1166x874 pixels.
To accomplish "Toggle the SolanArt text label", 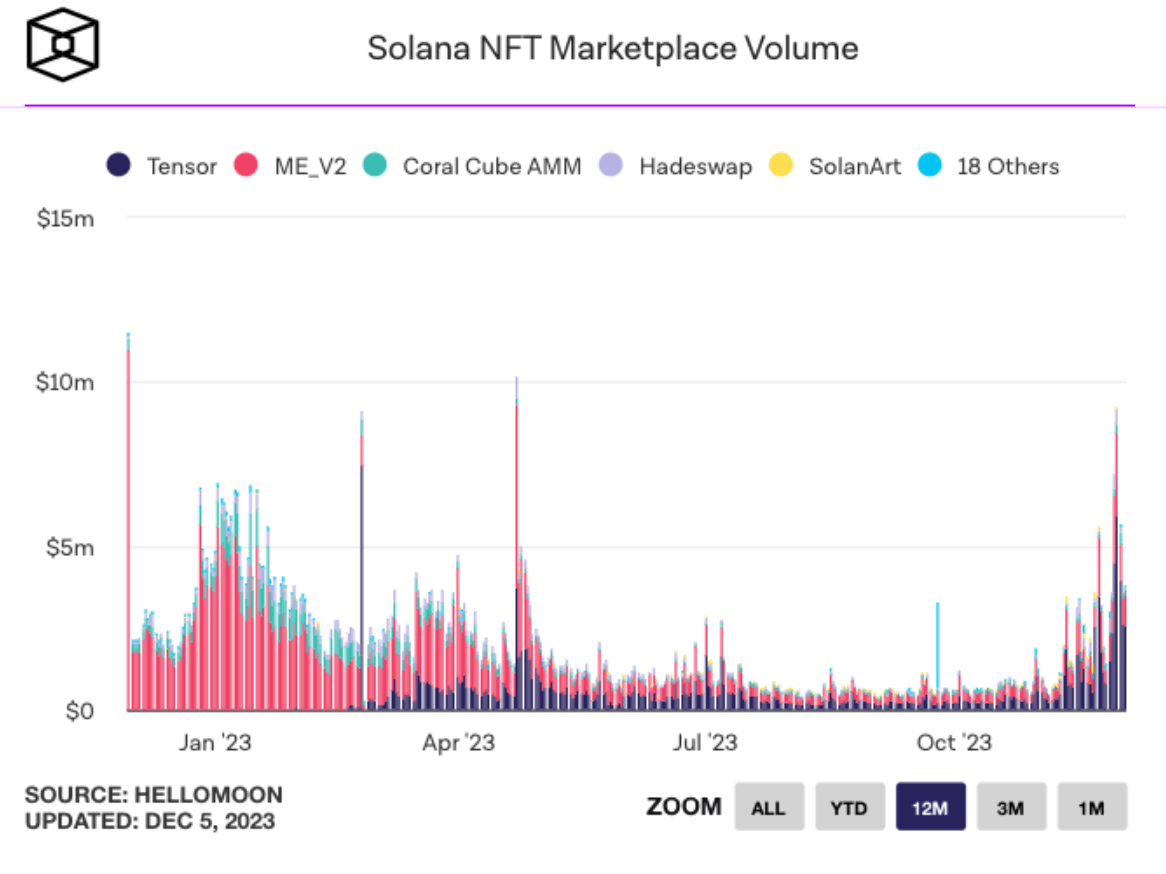I will 854,166.
